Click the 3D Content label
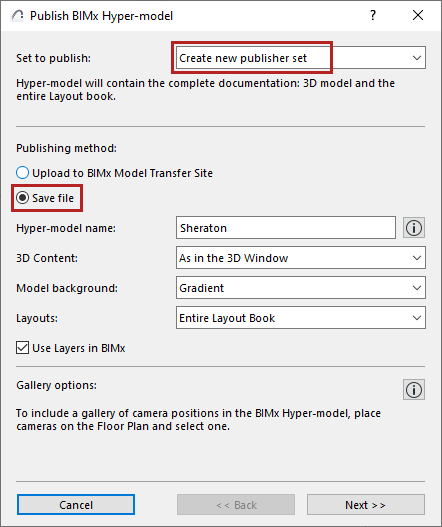This screenshot has width=442, height=527. (x=47, y=258)
